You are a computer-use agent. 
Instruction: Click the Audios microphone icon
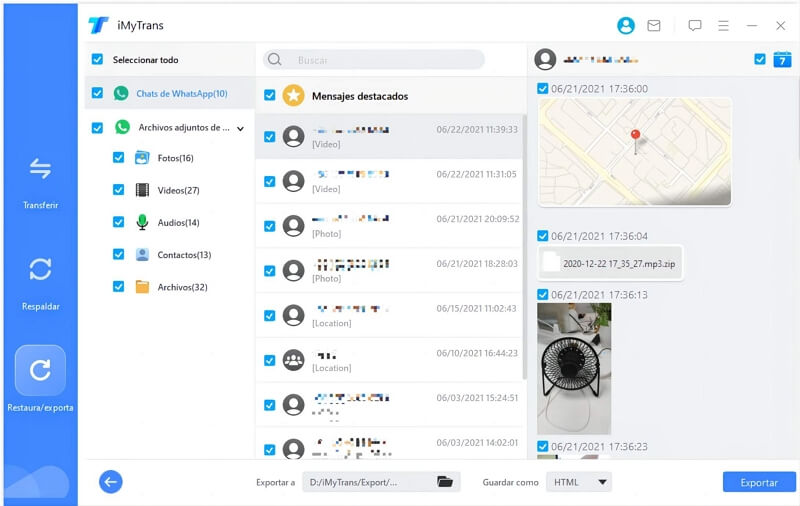click(142, 222)
